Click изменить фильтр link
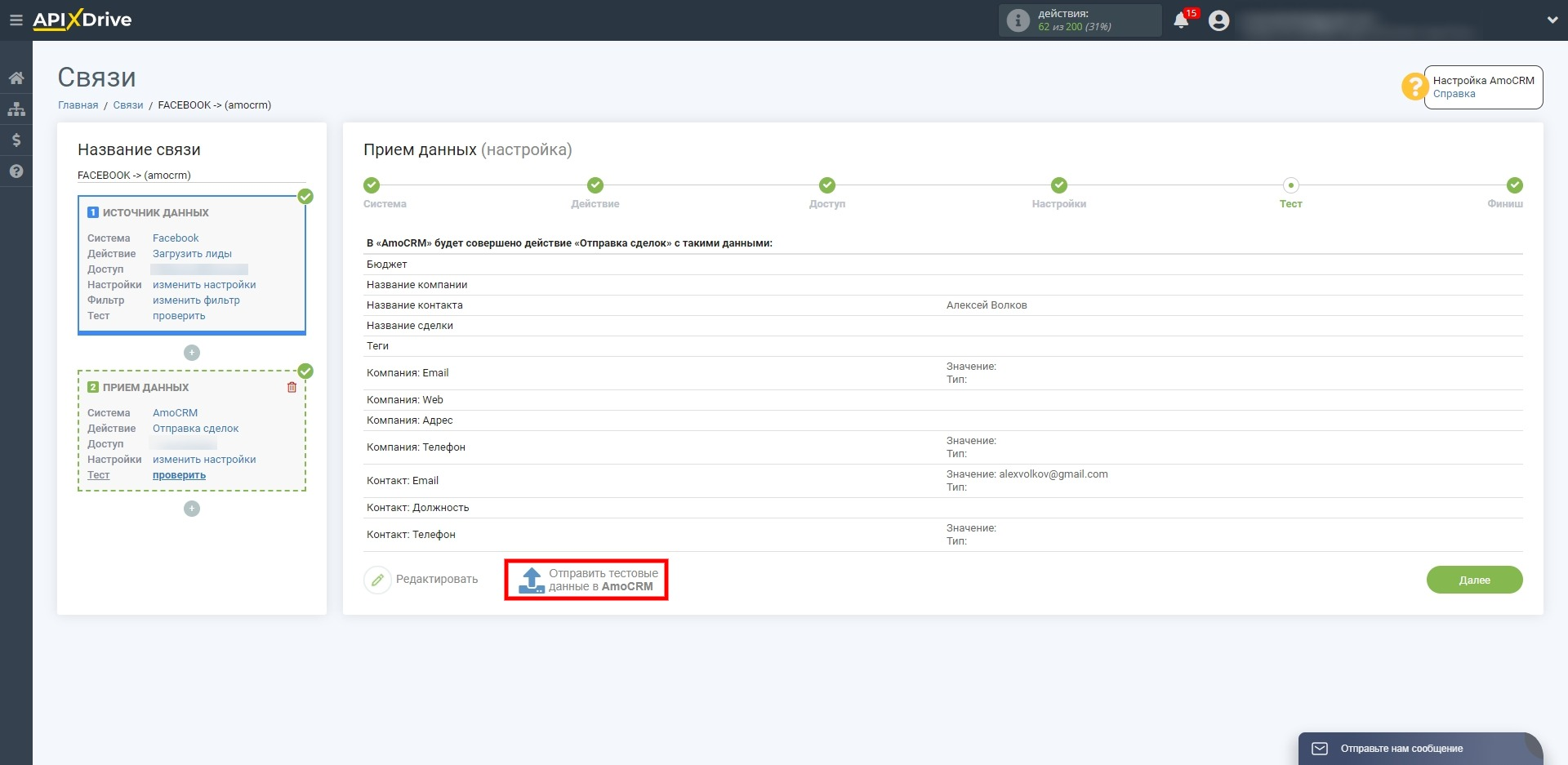 pos(196,300)
